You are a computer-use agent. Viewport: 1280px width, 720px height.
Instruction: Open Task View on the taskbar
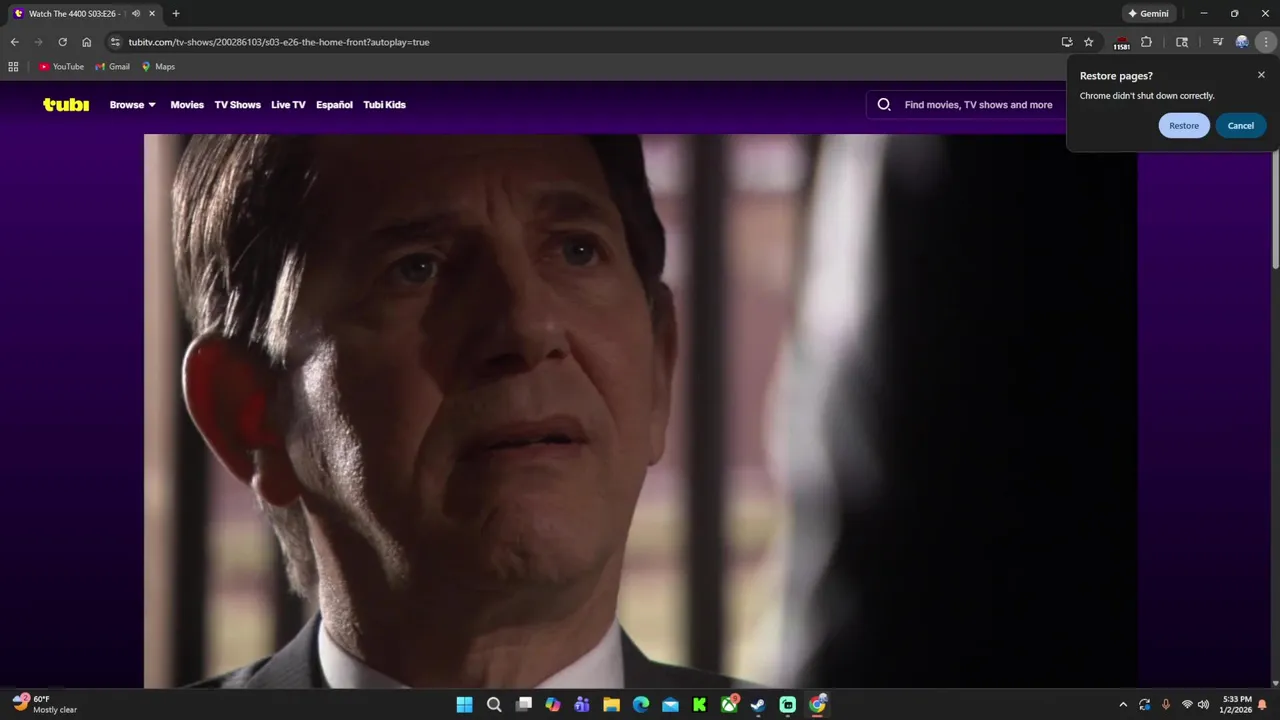pyautogui.click(x=523, y=704)
